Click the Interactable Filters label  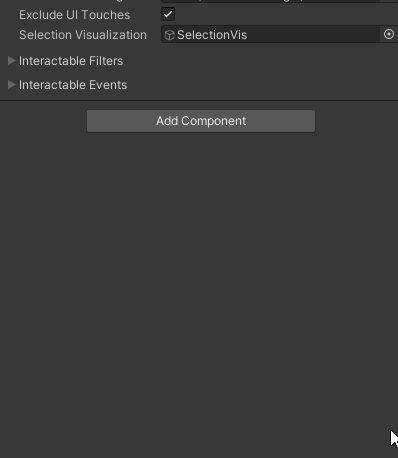coord(71,61)
